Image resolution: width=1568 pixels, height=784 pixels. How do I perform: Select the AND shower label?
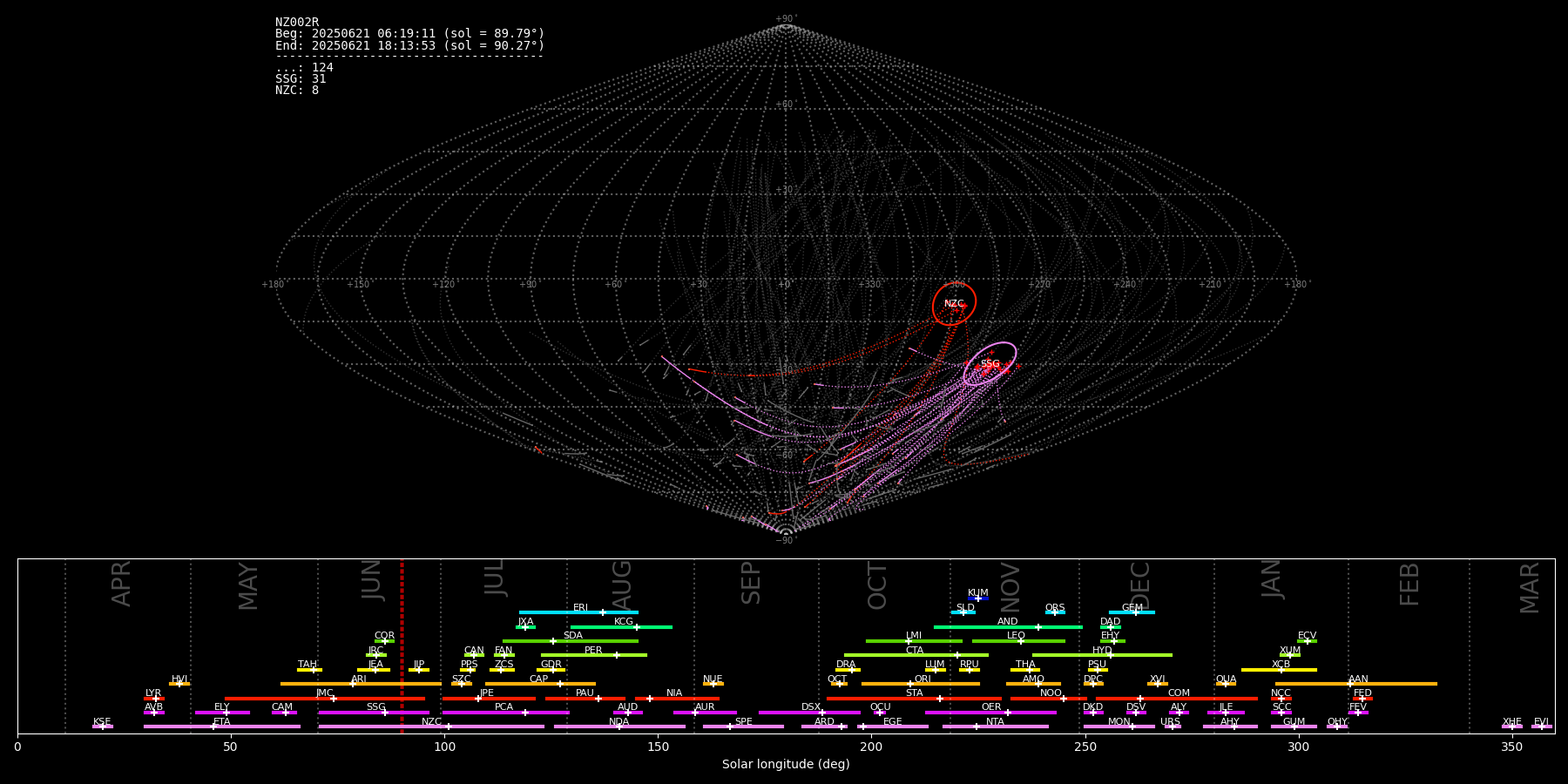pyautogui.click(x=1007, y=622)
